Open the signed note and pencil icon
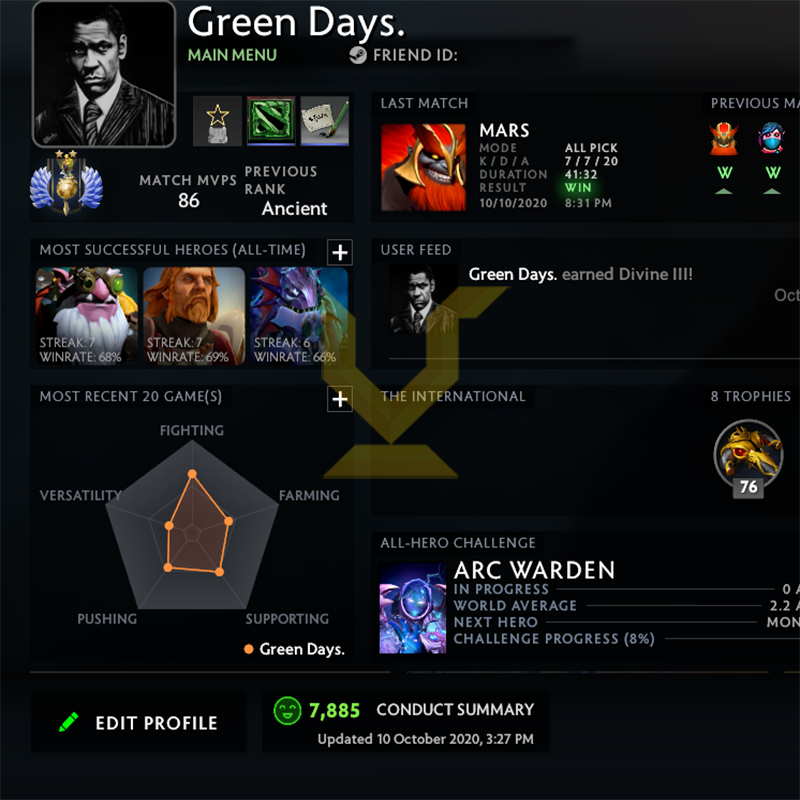The height and width of the screenshot is (800, 800). pyautogui.click(x=324, y=121)
